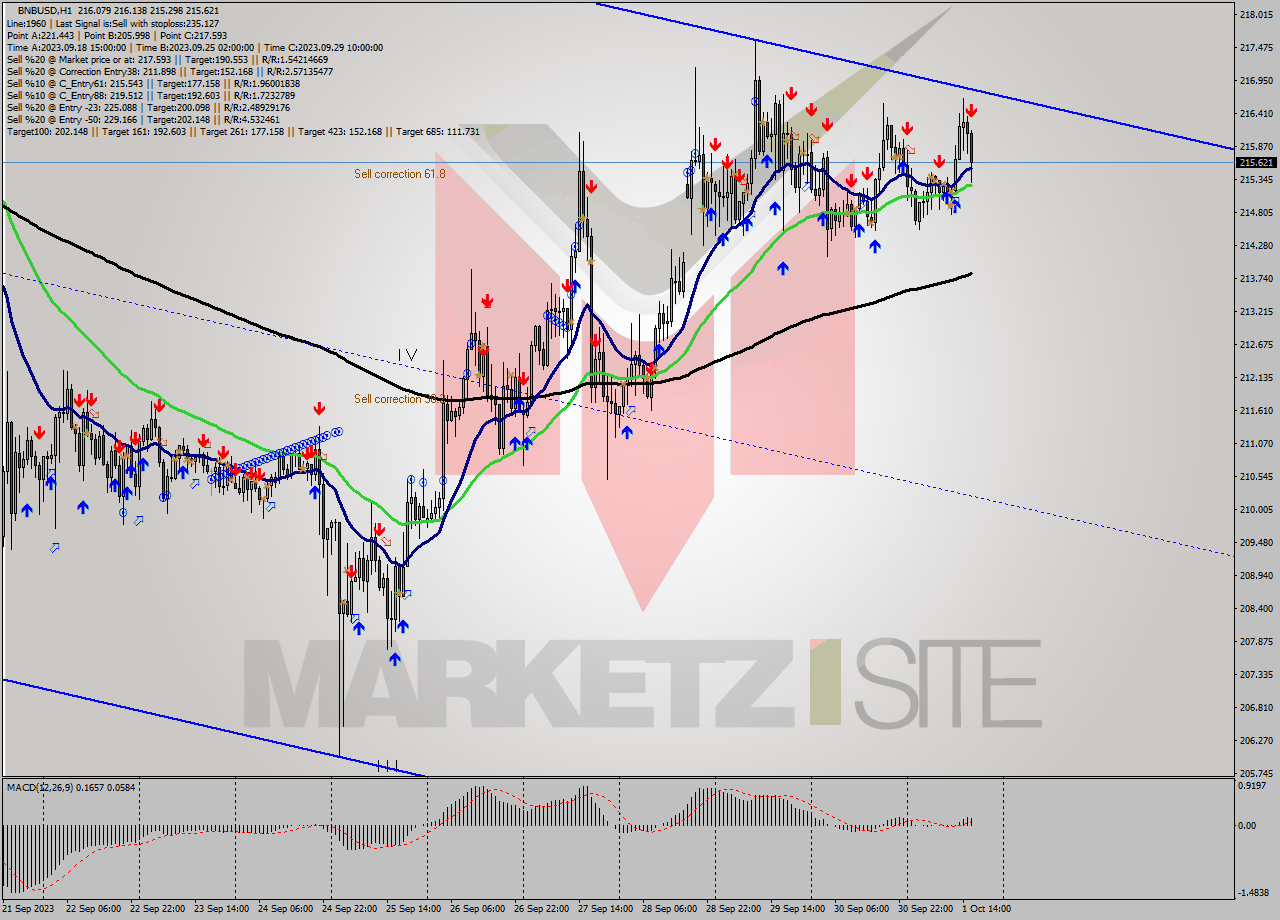This screenshot has width=1280, height=920.
Task: Select the '26 Sep 06:00' time label
Action: [478, 909]
